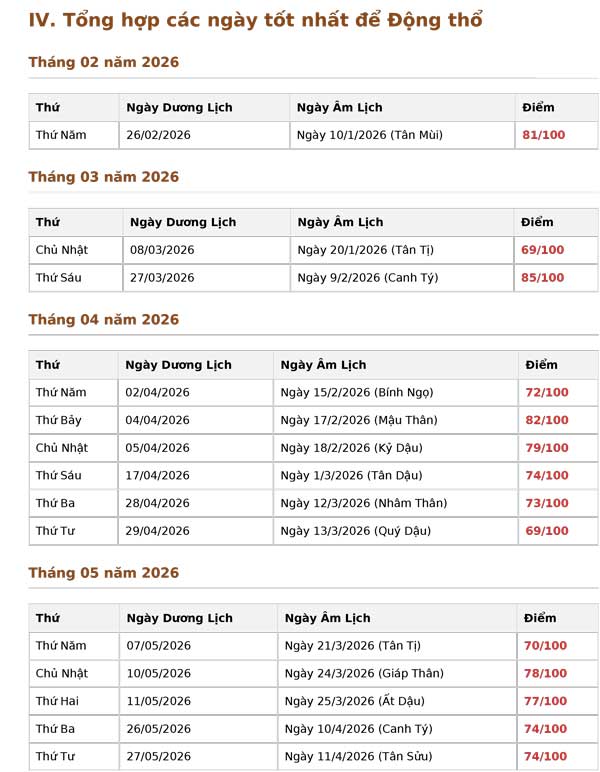Click the "Điểm" column header in the February table

tap(537, 107)
